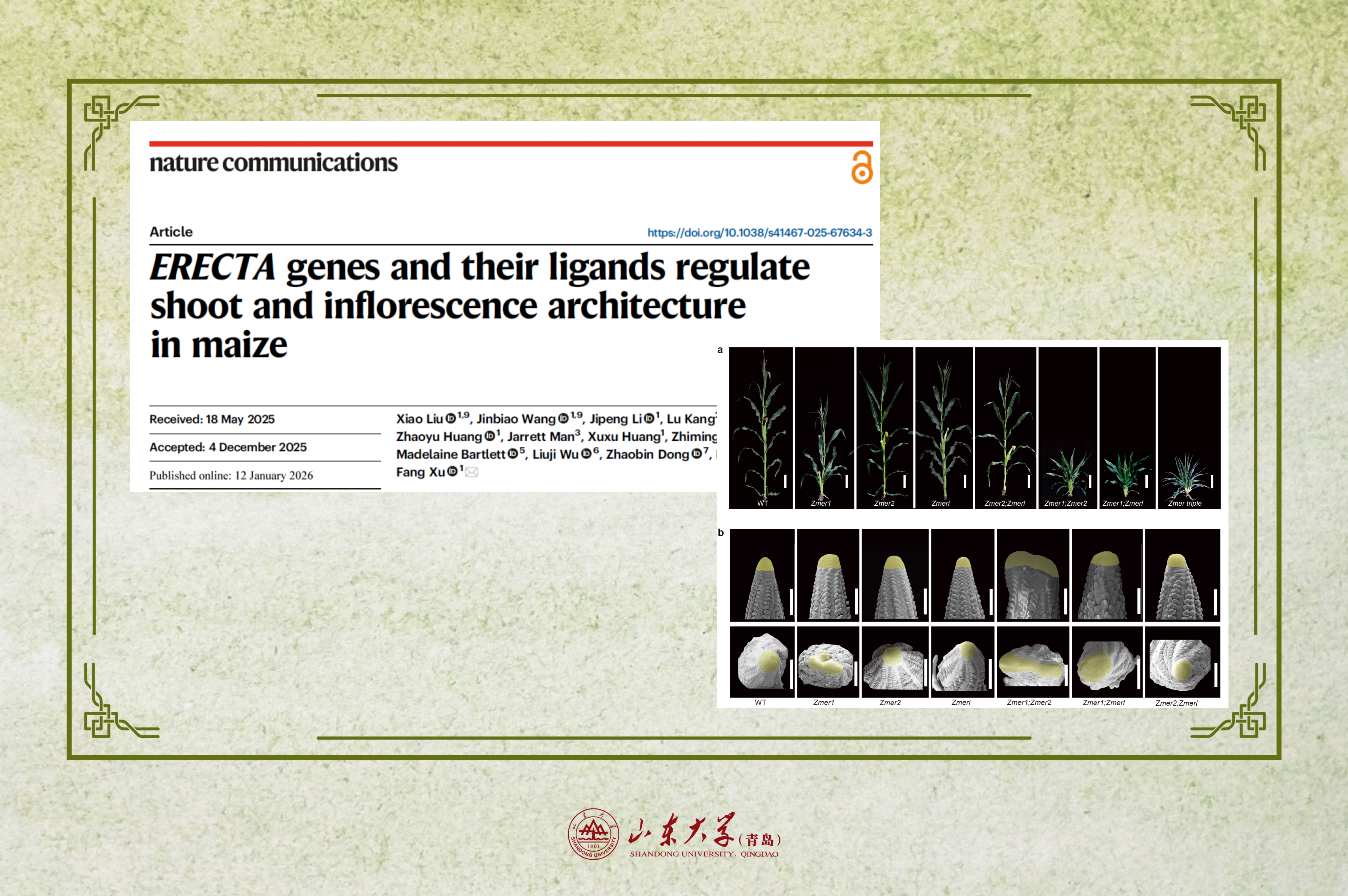Click Jinbiao Wang's ORCID iD icon
The image size is (1348, 896).
click(563, 418)
